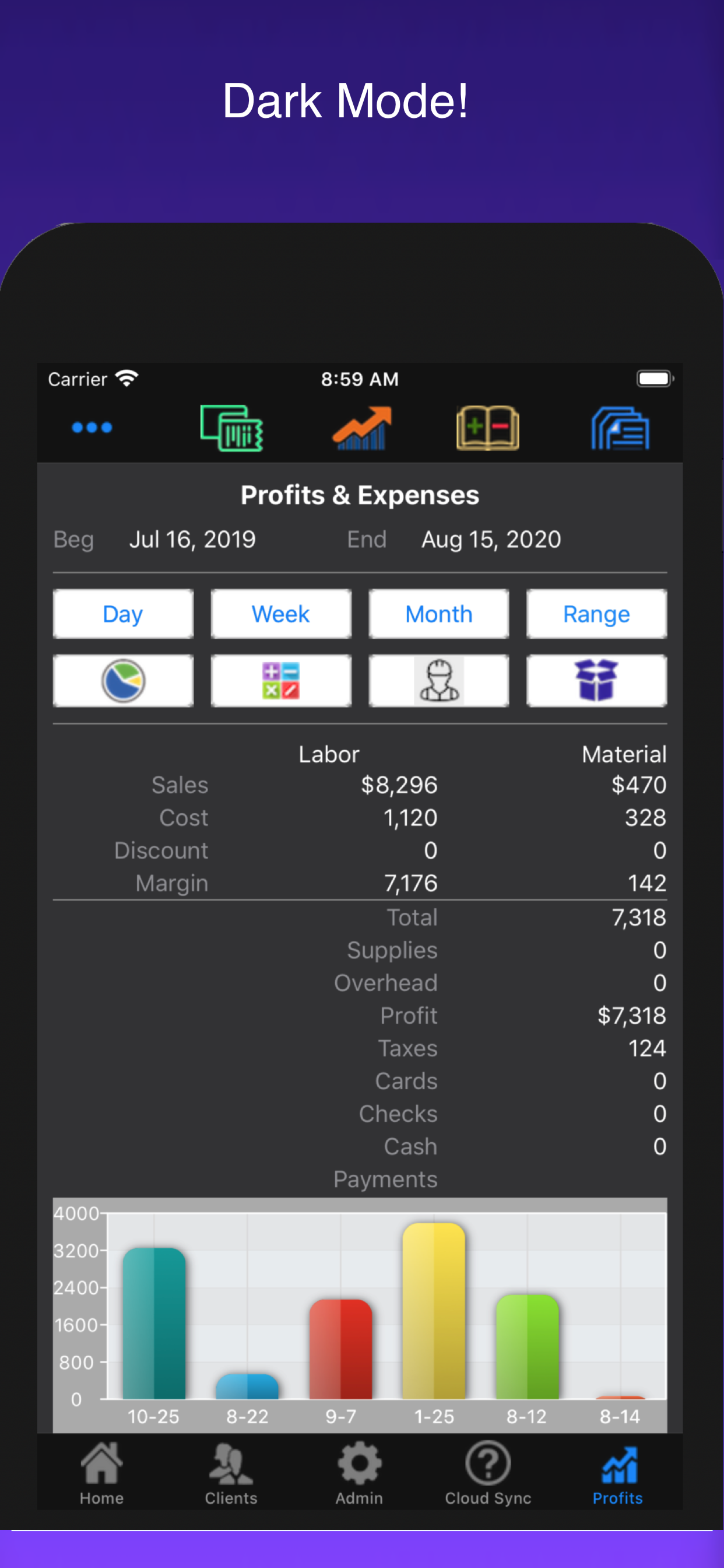724x1568 pixels.
Task: Open the orange arrow growth chart icon
Action: coord(362,428)
